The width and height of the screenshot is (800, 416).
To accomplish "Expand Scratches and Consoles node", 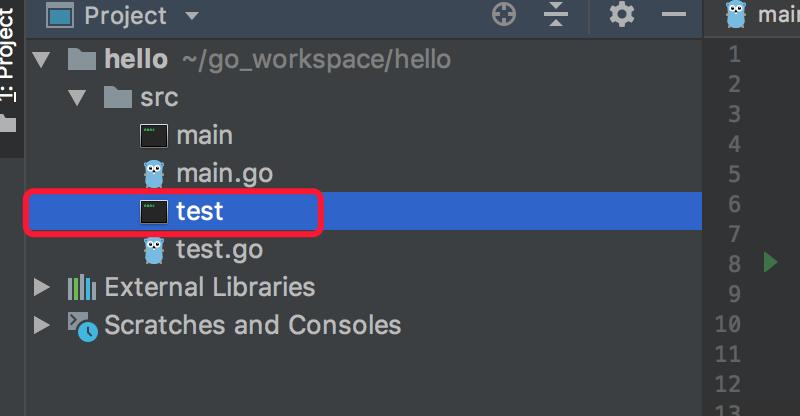I will 42,325.
